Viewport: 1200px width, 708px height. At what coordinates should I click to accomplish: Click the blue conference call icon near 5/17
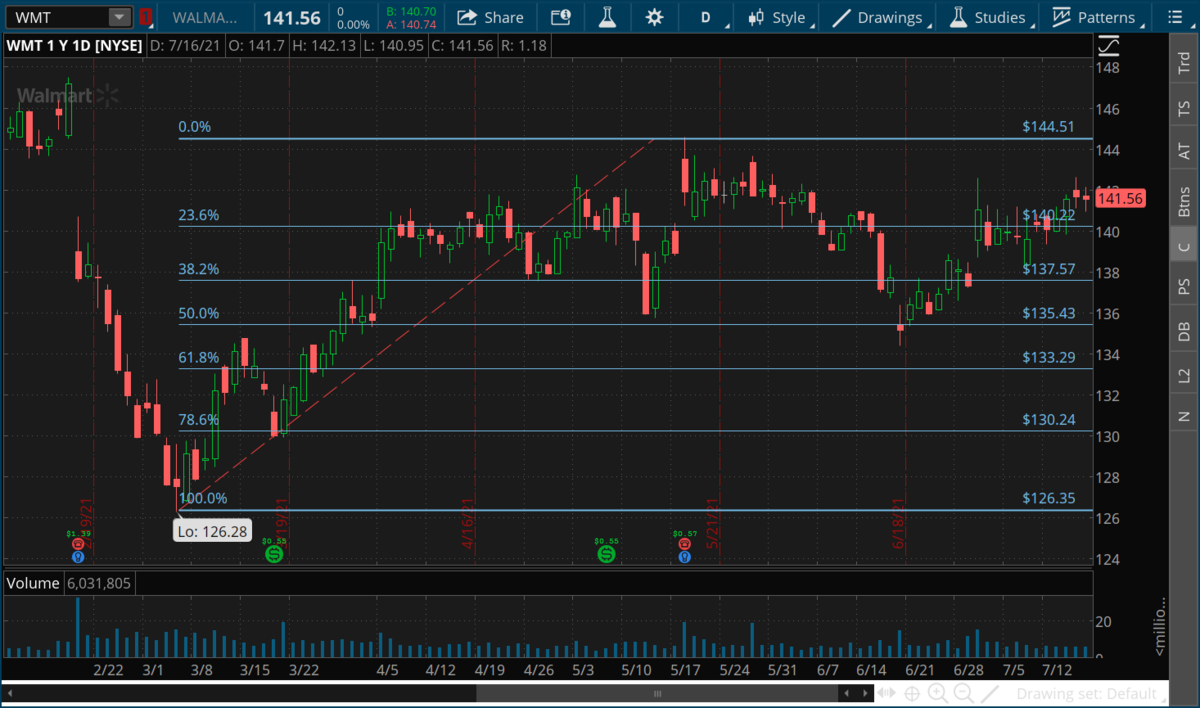click(x=685, y=557)
